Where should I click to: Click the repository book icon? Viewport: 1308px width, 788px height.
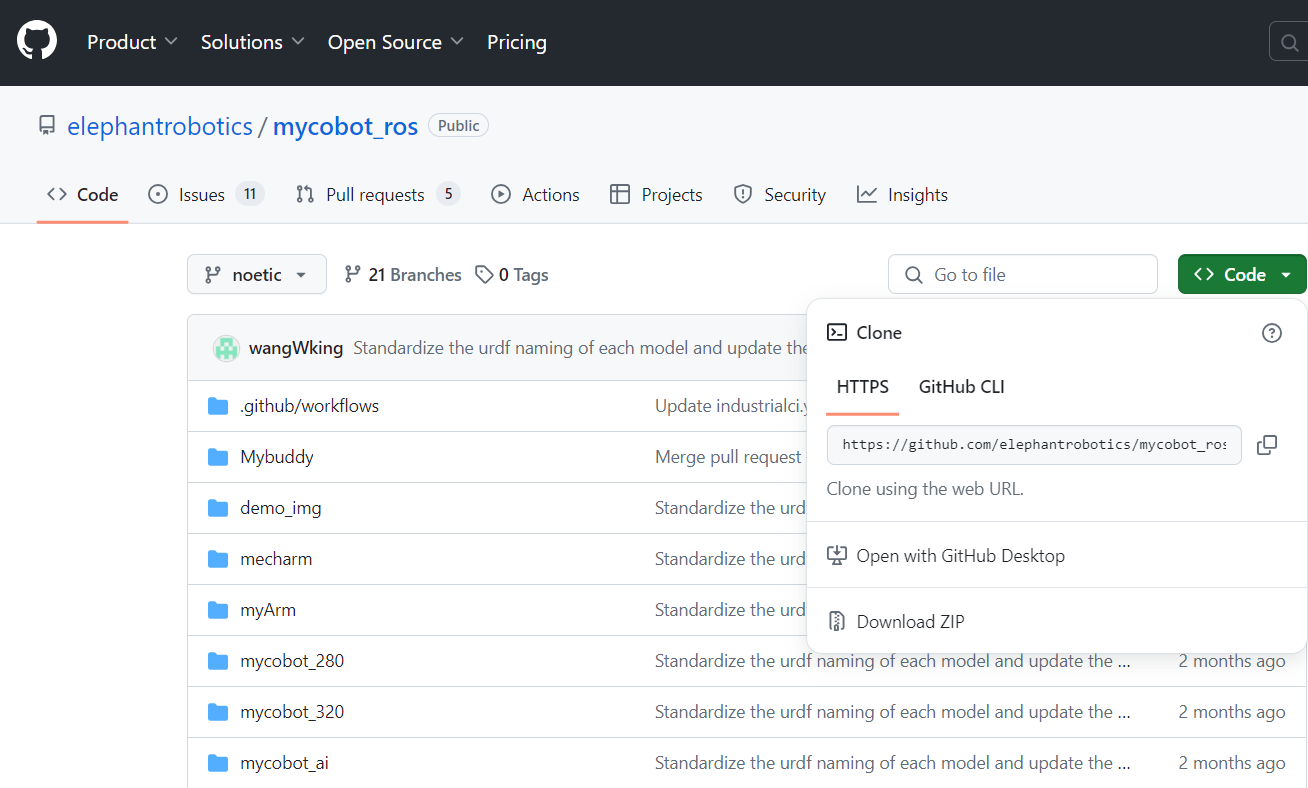[x=47, y=126]
